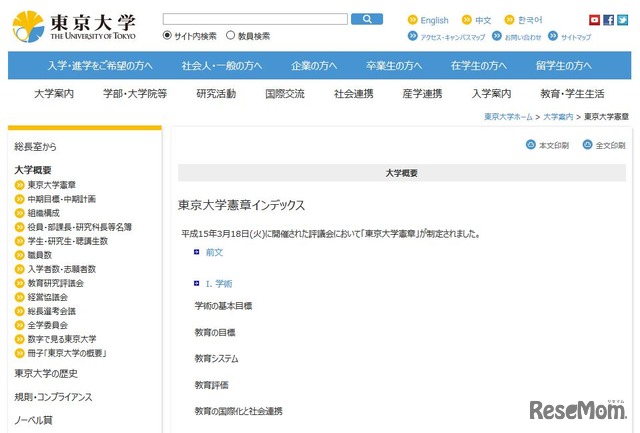Expand the ノーベル賞 sidebar section

tap(33, 420)
